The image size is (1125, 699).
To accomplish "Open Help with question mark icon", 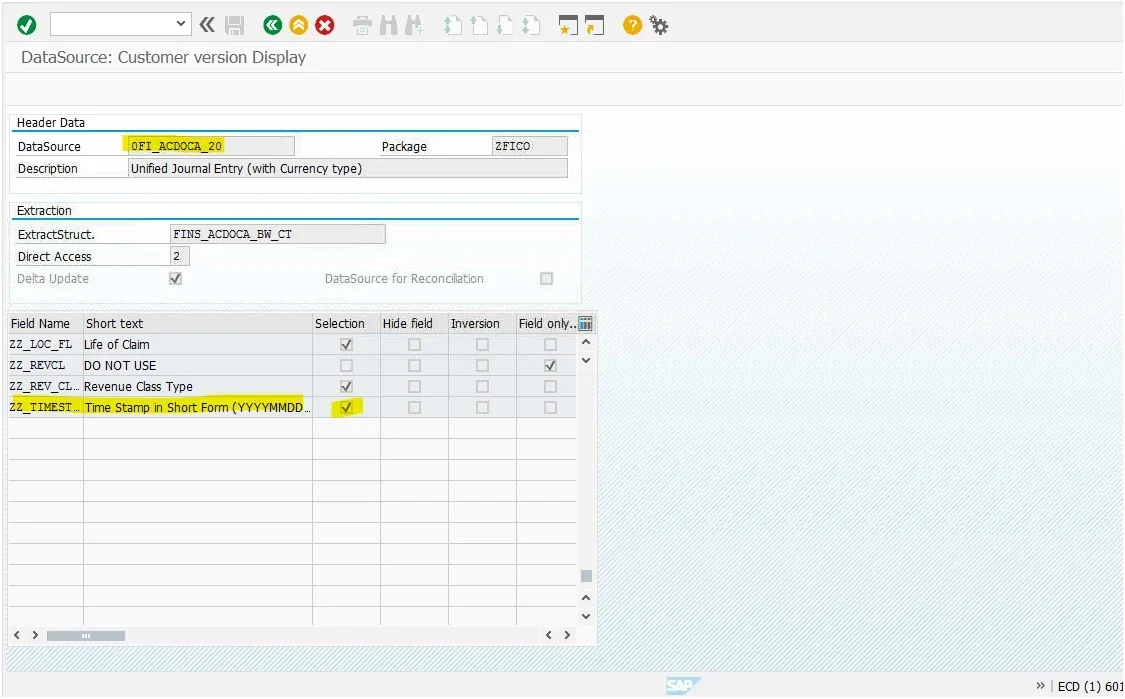I will [x=632, y=26].
